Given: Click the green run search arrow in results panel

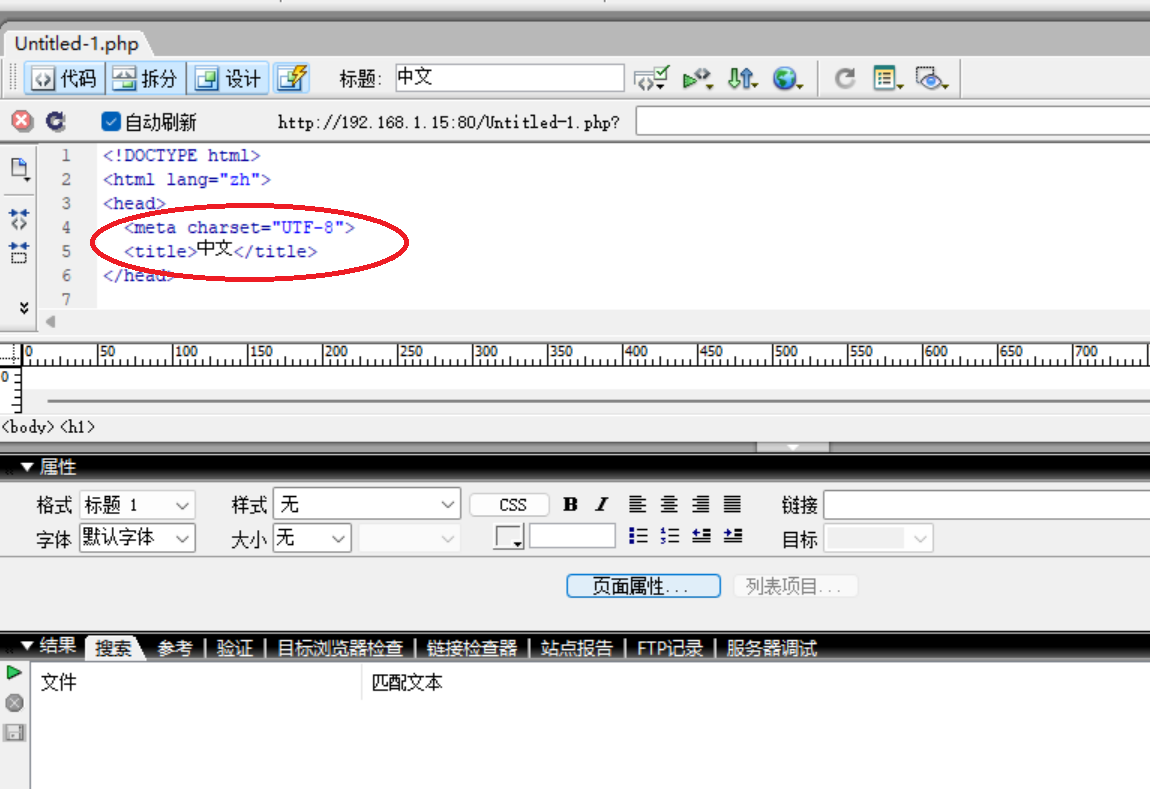Looking at the screenshot, I should click(x=13, y=673).
